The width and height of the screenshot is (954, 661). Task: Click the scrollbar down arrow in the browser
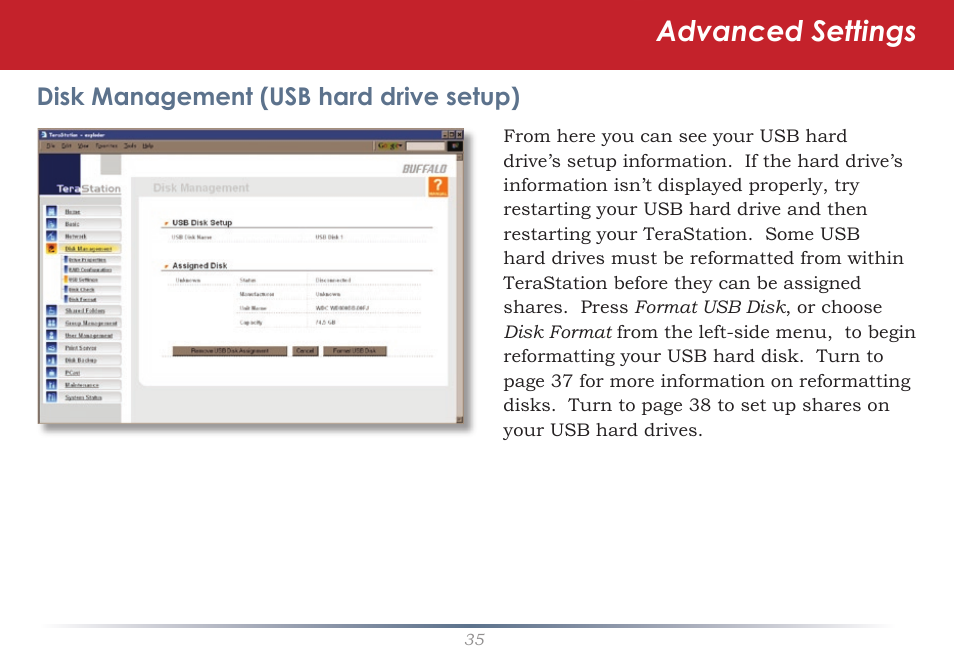coord(460,419)
